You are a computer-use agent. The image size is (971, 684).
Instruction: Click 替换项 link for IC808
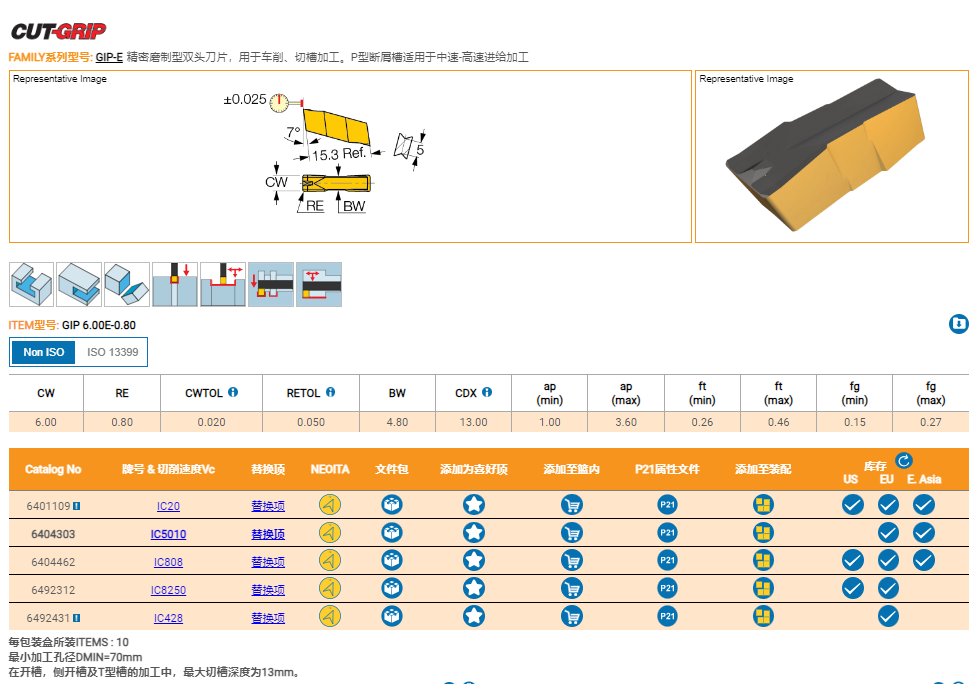coord(268,562)
